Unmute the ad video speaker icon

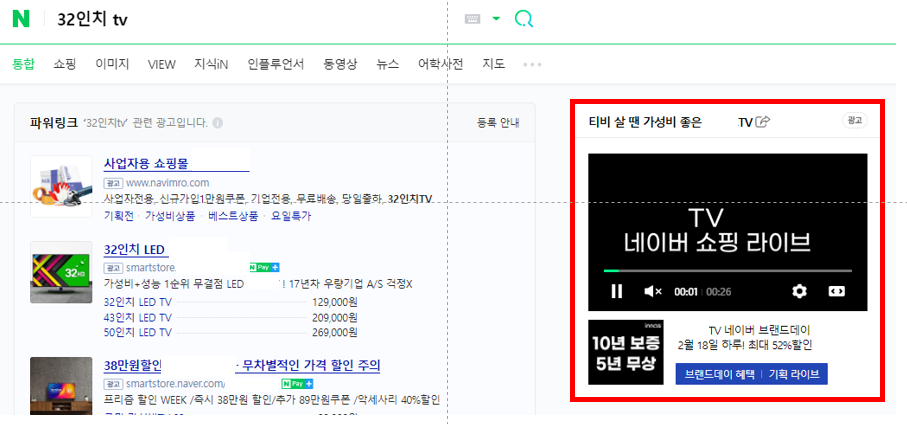pos(652,292)
